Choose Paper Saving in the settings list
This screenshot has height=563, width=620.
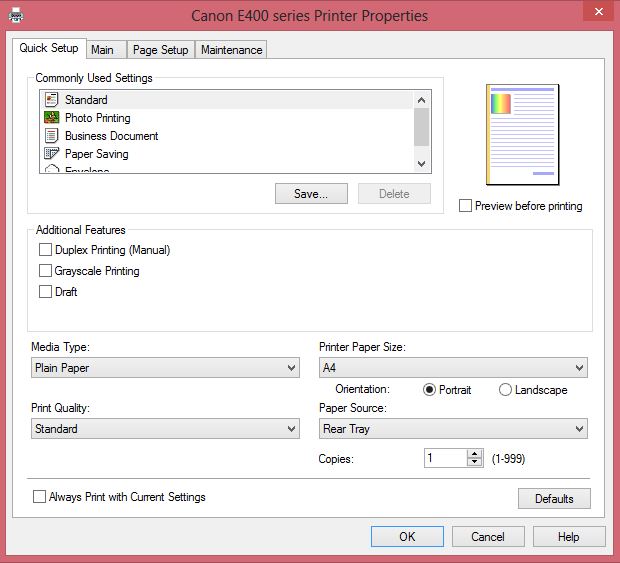227,154
